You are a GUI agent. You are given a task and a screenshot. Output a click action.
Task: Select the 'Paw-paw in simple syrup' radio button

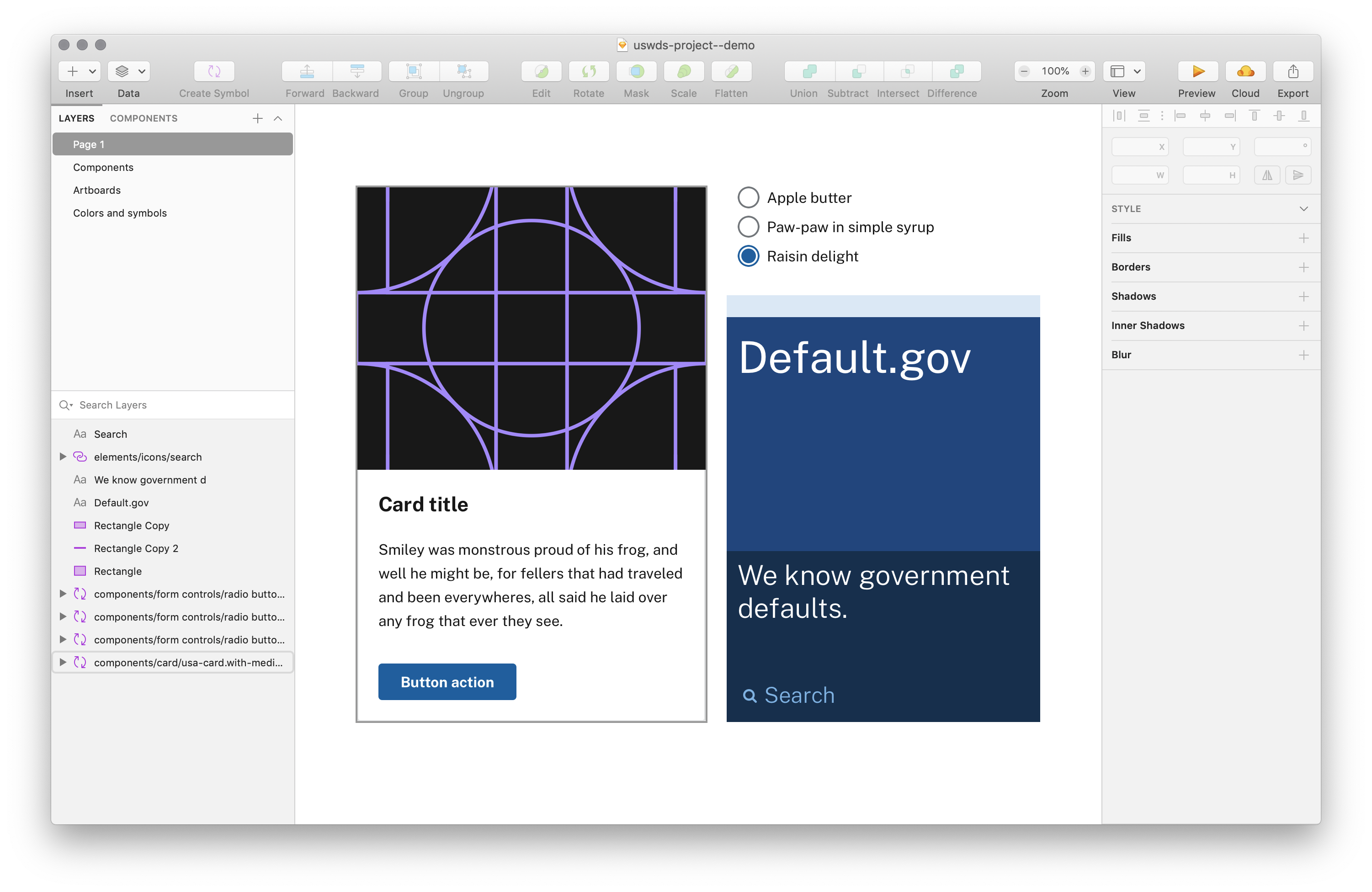point(749,227)
